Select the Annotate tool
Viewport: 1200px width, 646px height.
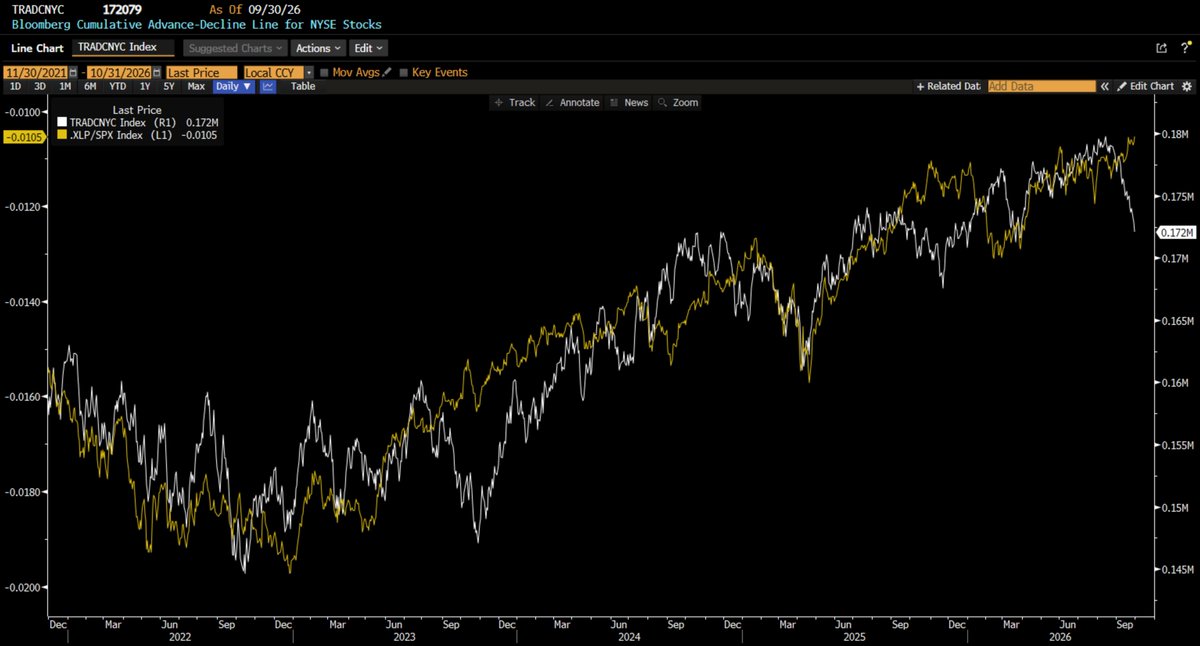573,102
